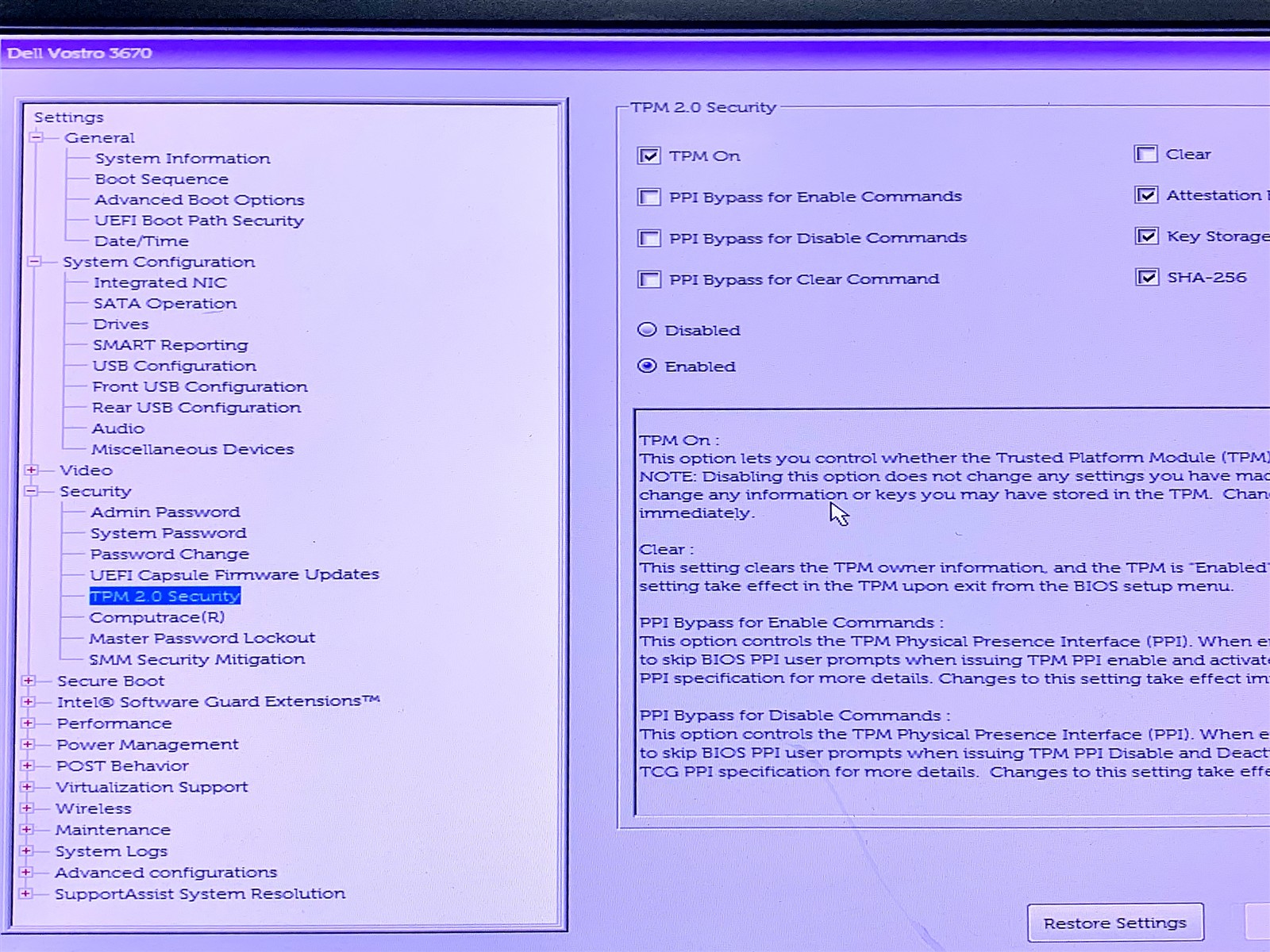Collapse the General tree section
This screenshot has height=952, width=1270.
[x=36, y=137]
